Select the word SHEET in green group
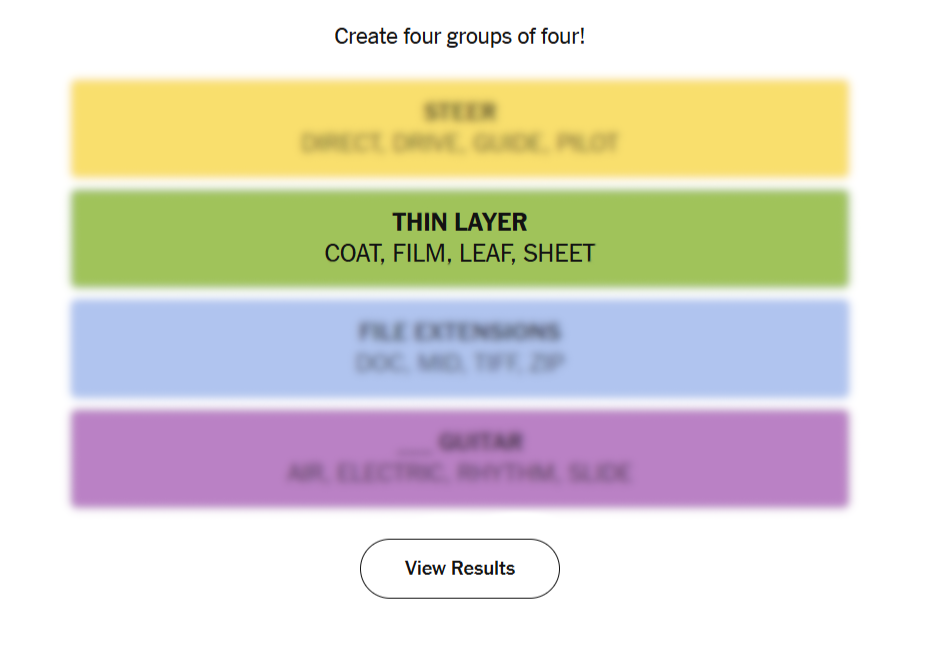This screenshot has width=939, height=665. point(559,254)
